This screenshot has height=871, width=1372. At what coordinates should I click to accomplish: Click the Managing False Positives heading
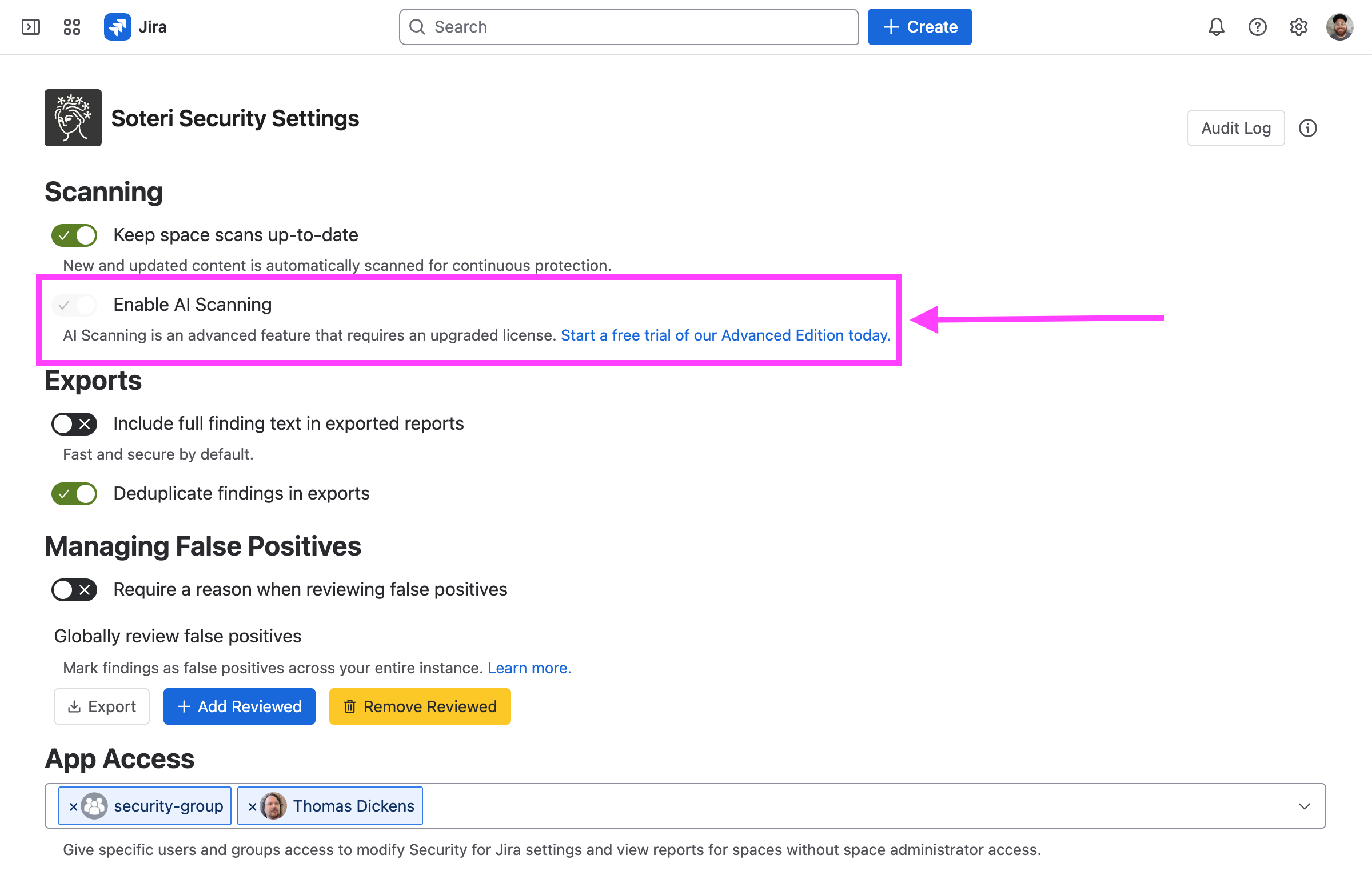tap(203, 546)
